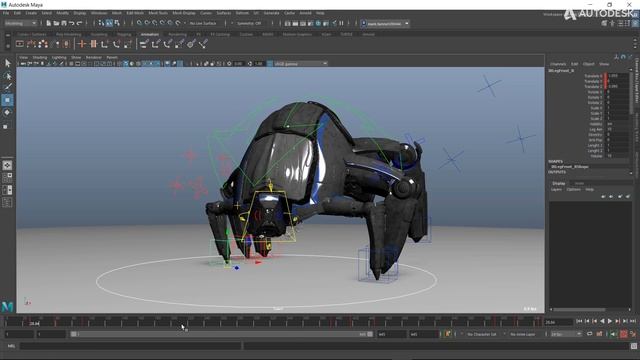
Task: Open animation preferences icon
Action: [x=633, y=334]
